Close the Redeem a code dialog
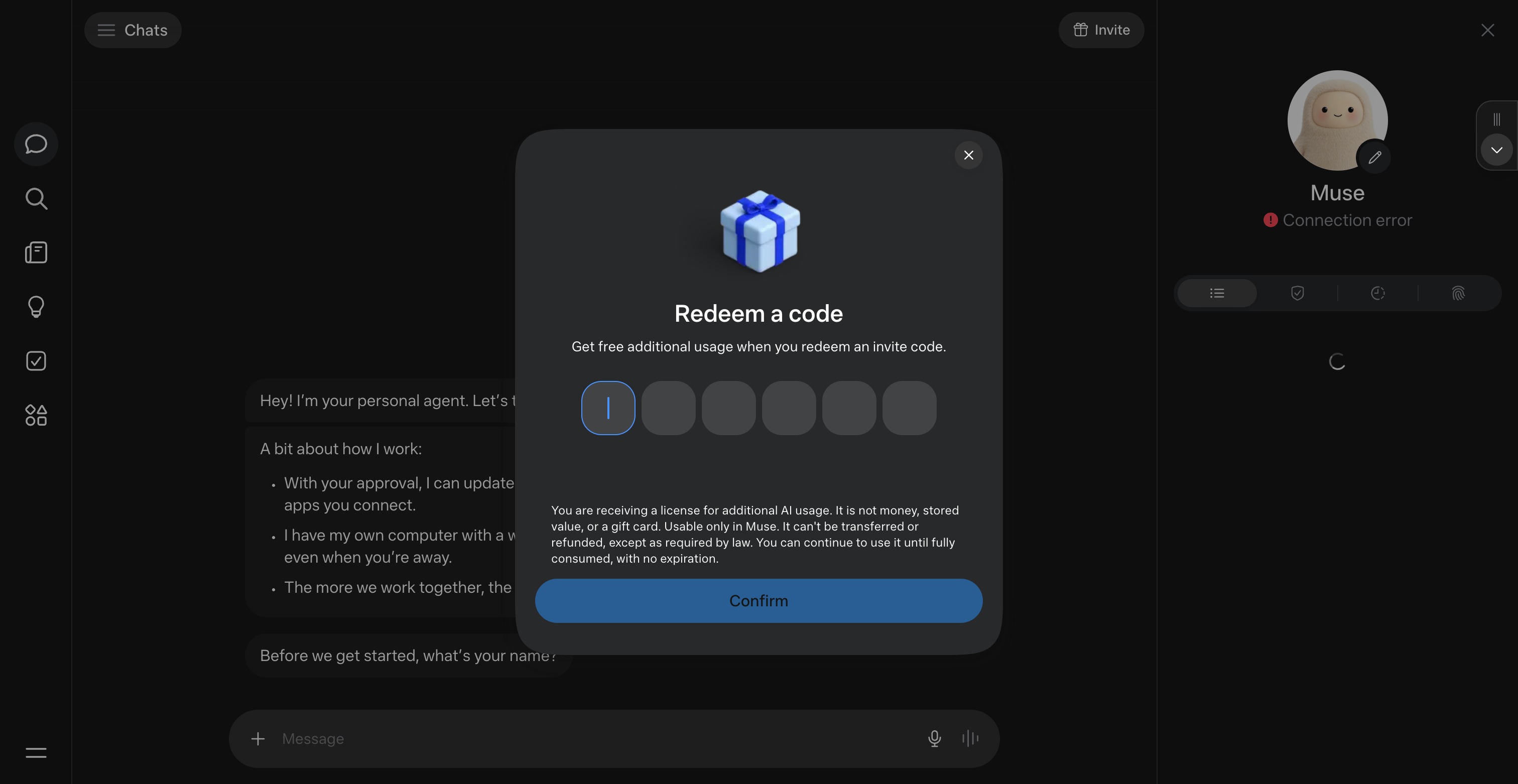The image size is (1518, 784). point(968,155)
